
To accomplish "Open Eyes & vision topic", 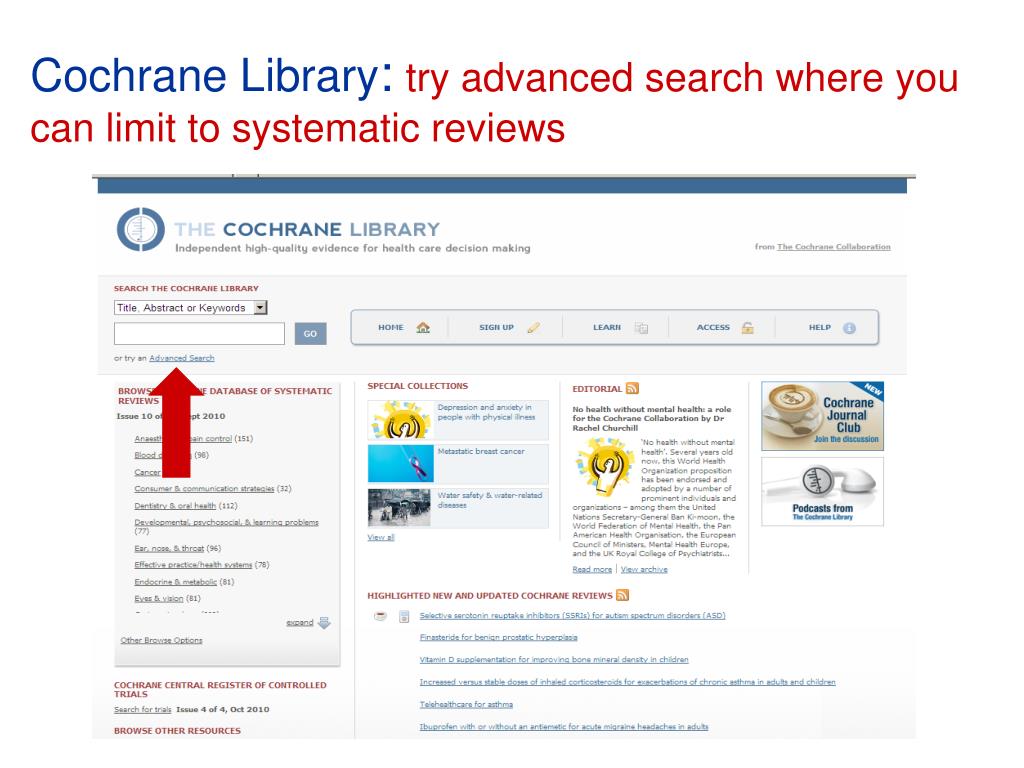I will click(159, 598).
